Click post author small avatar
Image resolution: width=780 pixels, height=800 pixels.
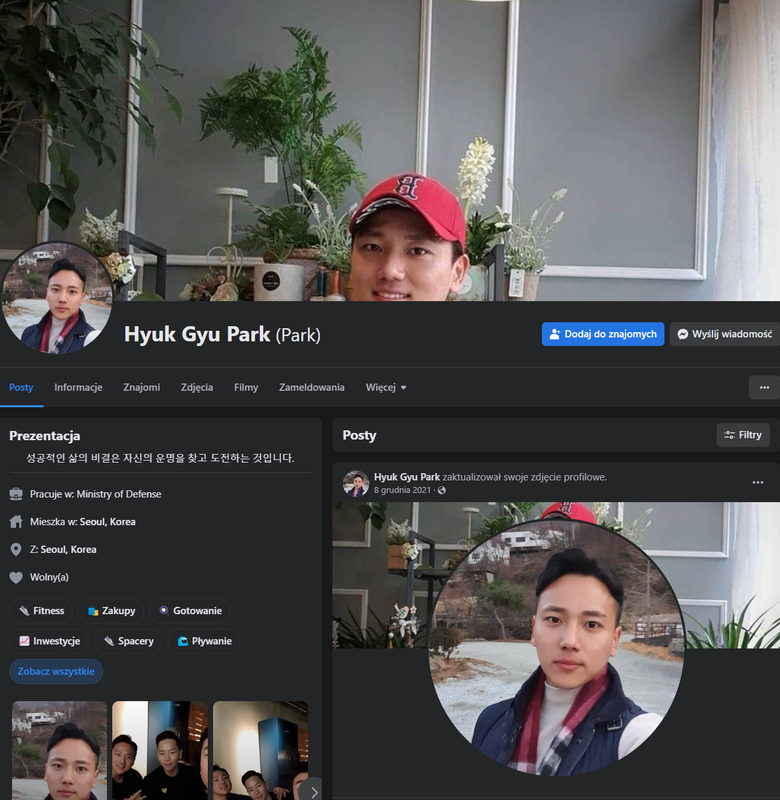click(356, 483)
